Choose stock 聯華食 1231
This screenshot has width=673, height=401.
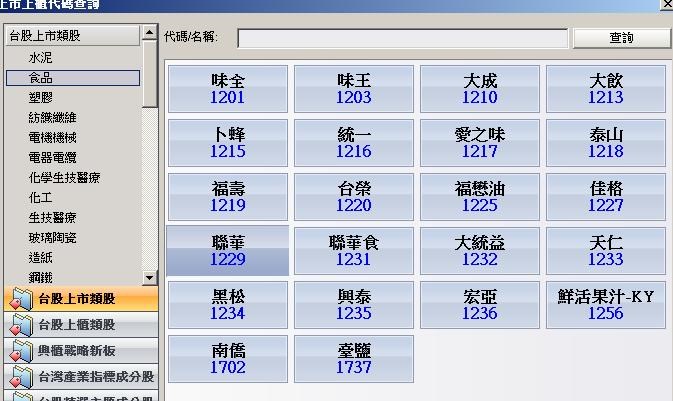(x=354, y=251)
